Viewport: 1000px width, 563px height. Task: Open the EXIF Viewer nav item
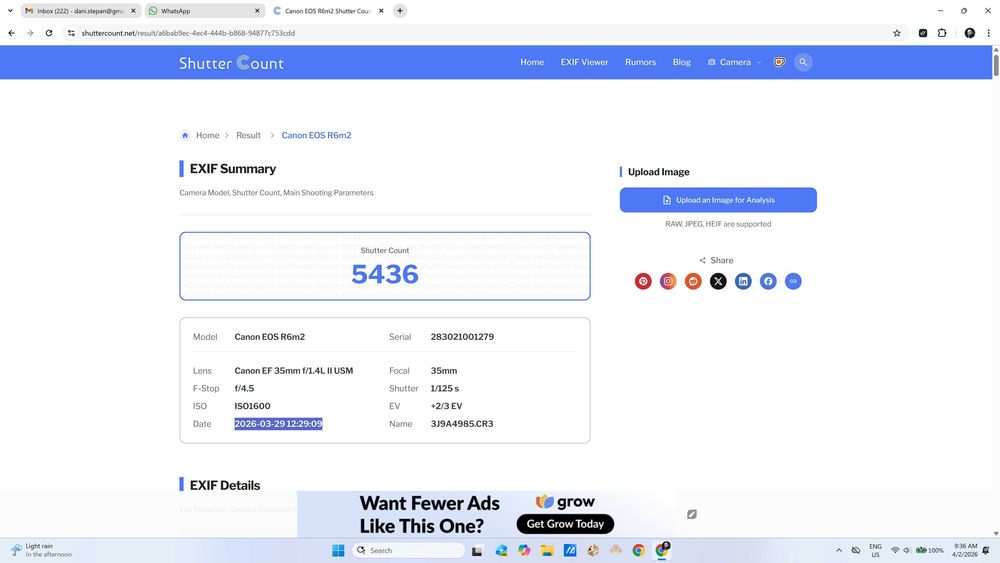(x=584, y=62)
